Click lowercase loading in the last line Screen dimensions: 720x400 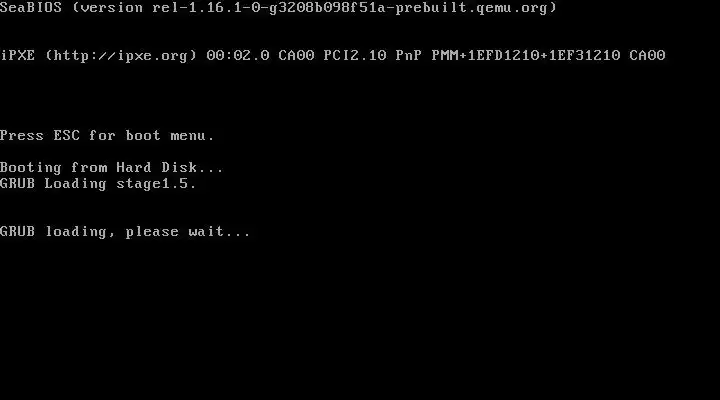click(76, 232)
